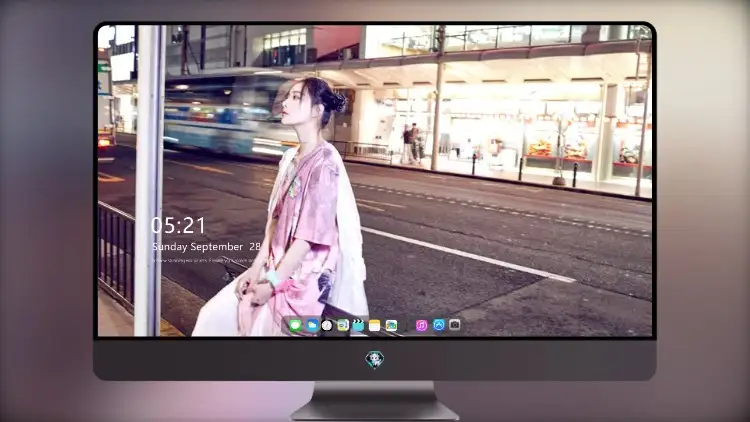This screenshot has height=422, width=750.
Task: Open the clapperboard video app
Action: (358, 325)
